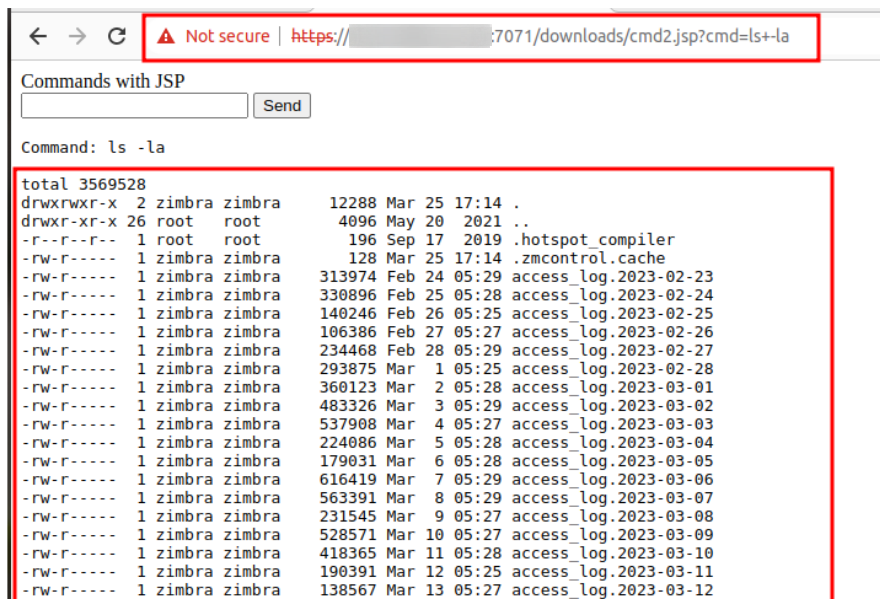Click access_log.2023-03-01 file name
Screen dimensions: 880x599
(x=612, y=387)
